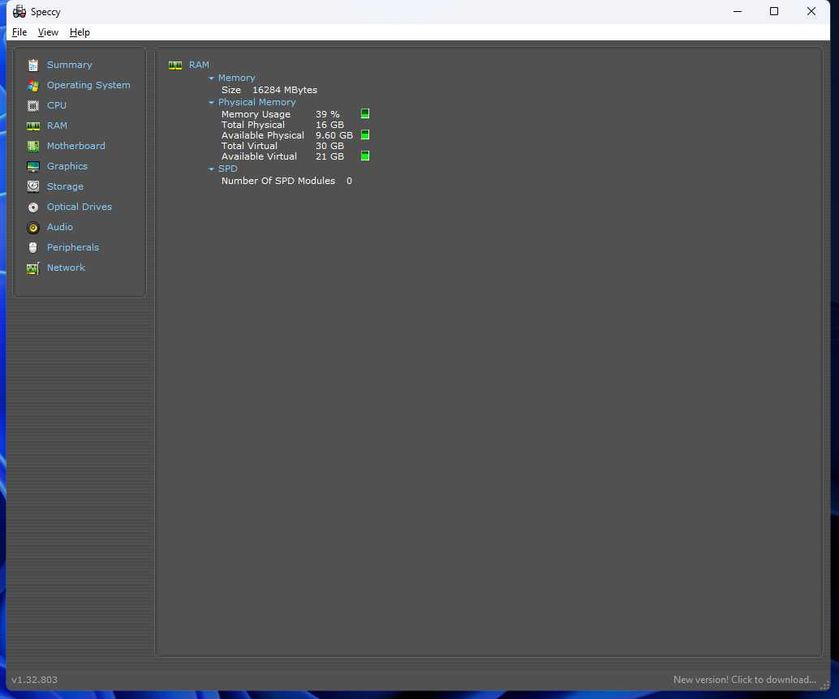Minimize the Speccy window
Viewport: 839px width, 699px height.
737,11
